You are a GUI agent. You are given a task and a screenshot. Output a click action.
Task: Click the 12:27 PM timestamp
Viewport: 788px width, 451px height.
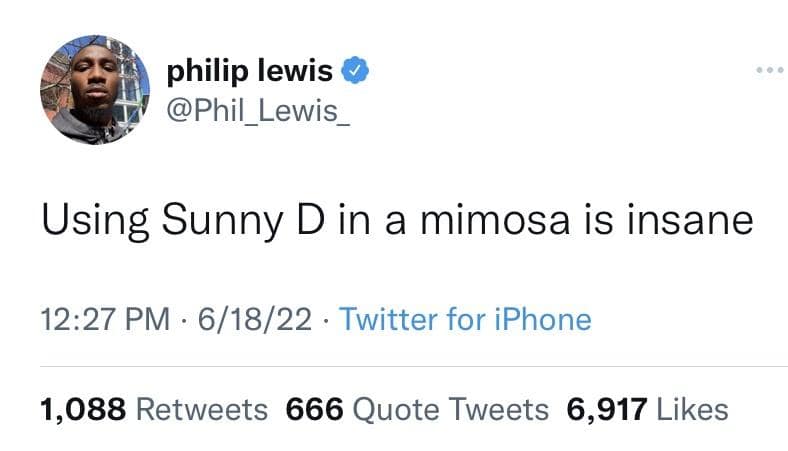(105, 320)
